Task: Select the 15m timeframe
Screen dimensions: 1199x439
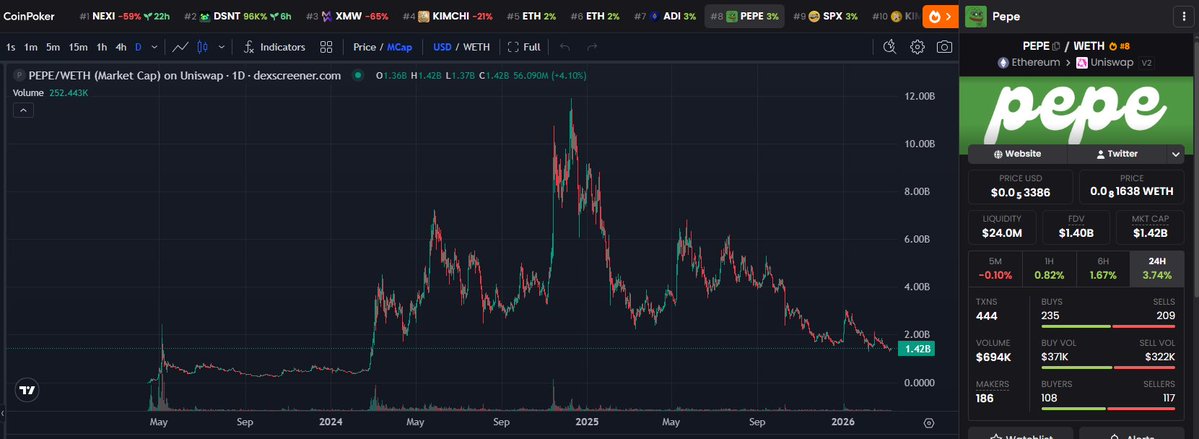Action: click(x=78, y=47)
